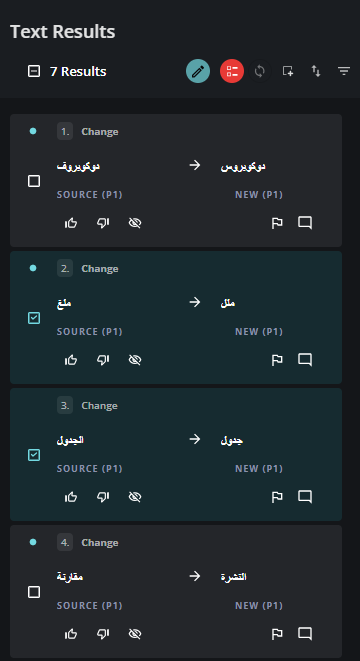Thumbs down result 2 change
Image resolution: width=360 pixels, height=661 pixels.
(103, 360)
